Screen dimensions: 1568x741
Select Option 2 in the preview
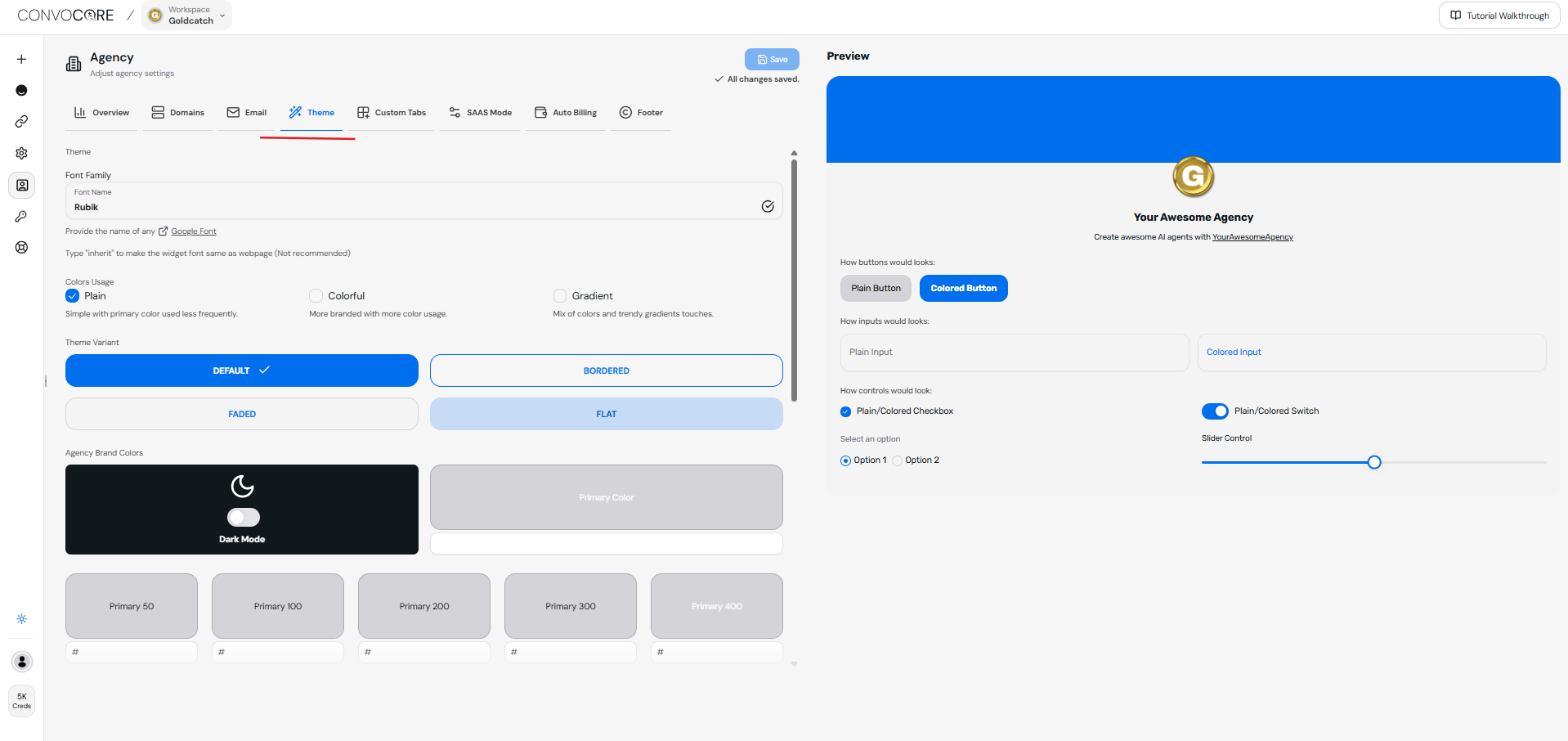(898, 460)
